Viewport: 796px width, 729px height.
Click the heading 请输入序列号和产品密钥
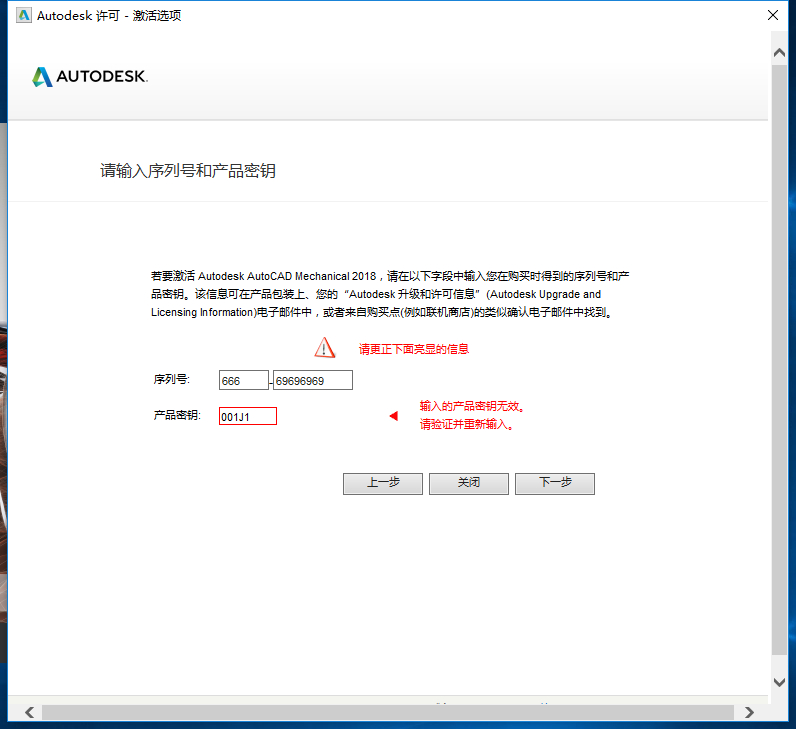coord(188,171)
